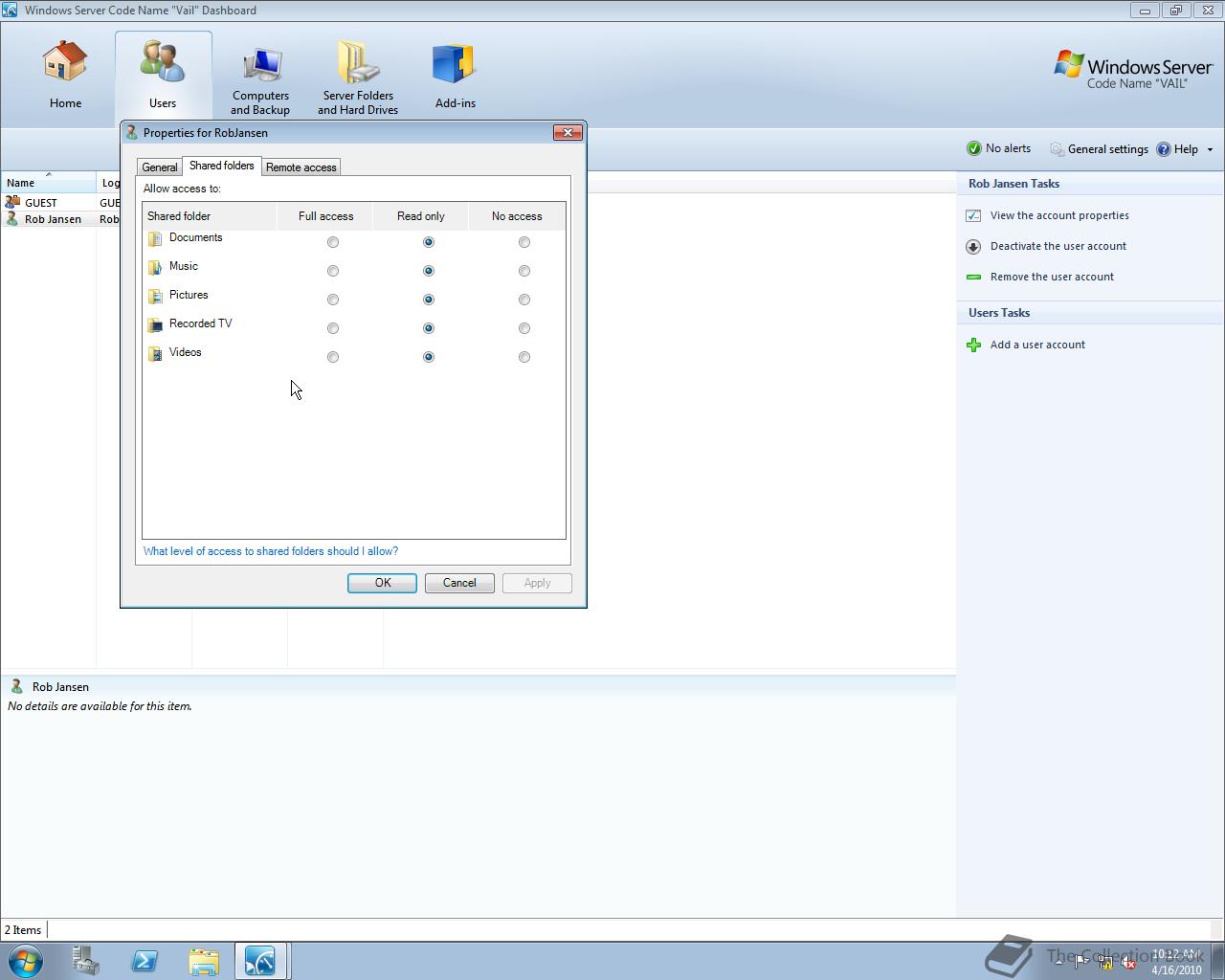Open General settings gear icon
The image size is (1225, 980).
point(1057,148)
